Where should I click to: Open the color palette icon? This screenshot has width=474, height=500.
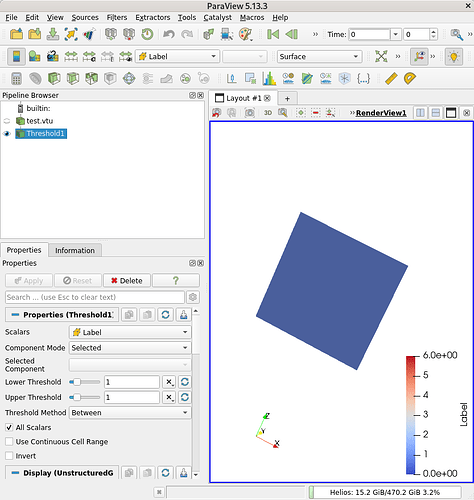[x=245, y=34]
